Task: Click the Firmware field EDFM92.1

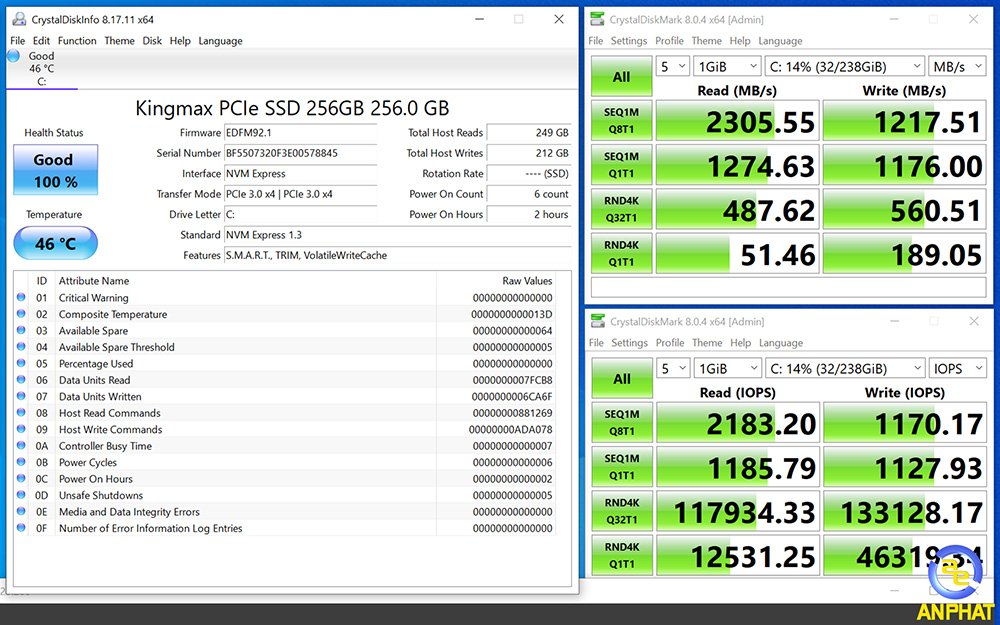Action: pyautogui.click(x=300, y=133)
